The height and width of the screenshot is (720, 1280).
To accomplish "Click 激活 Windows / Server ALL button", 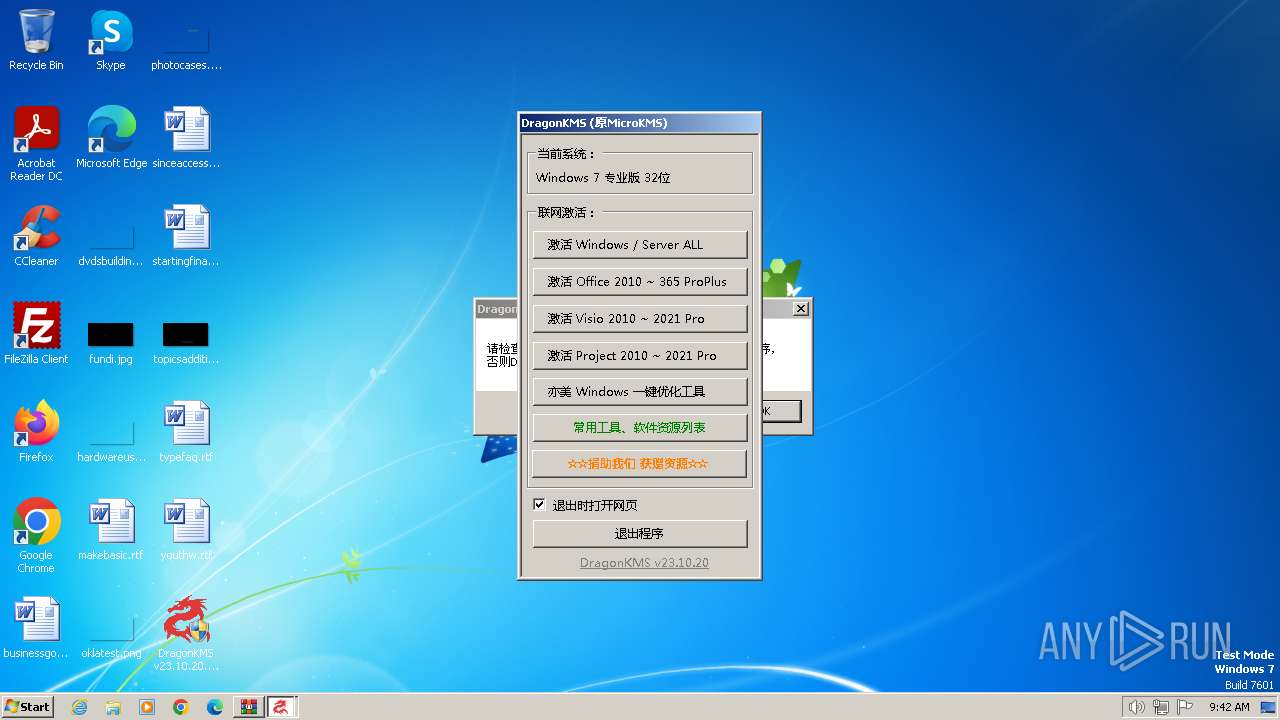I will pos(640,244).
